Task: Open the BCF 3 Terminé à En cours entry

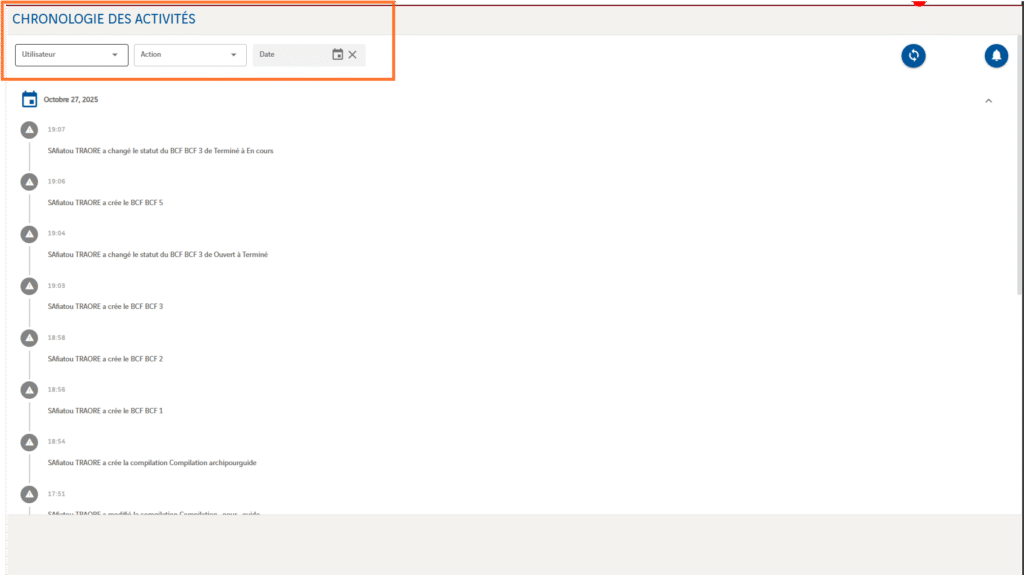Action: [160, 151]
